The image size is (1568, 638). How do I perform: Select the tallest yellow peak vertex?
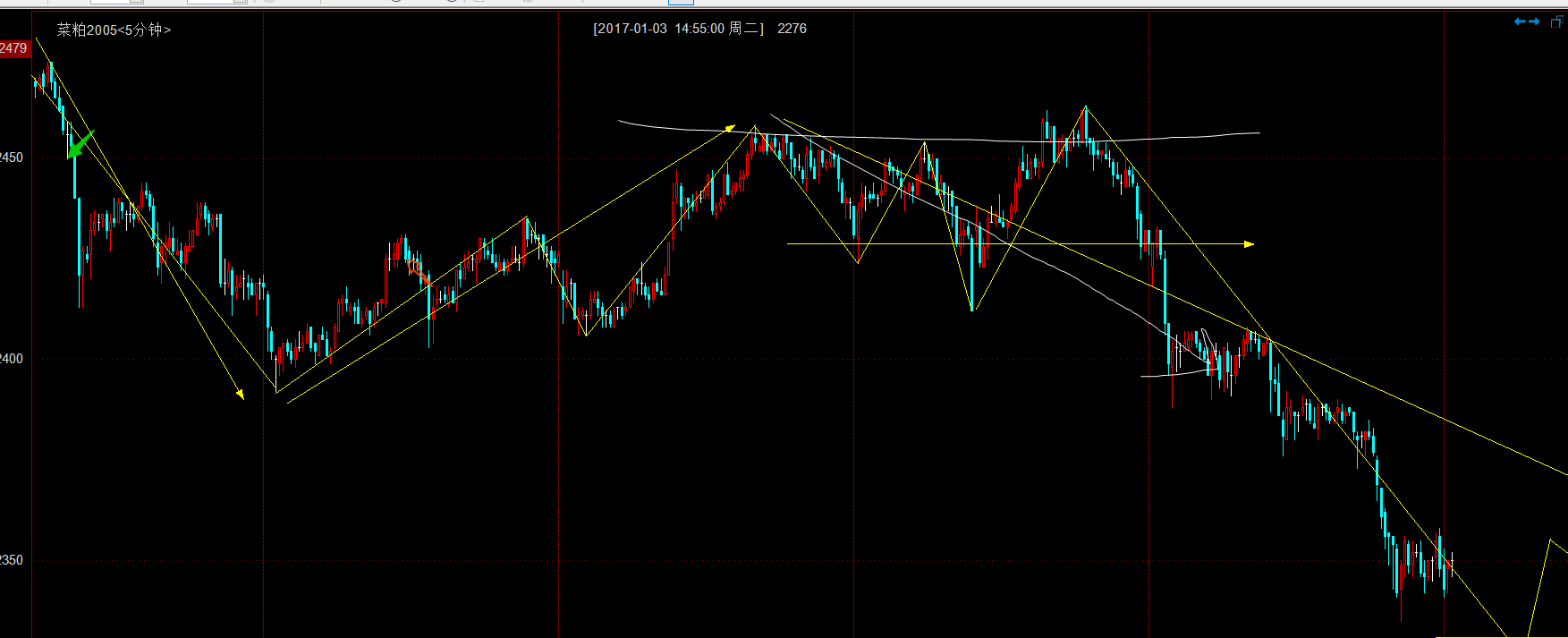[1085, 107]
